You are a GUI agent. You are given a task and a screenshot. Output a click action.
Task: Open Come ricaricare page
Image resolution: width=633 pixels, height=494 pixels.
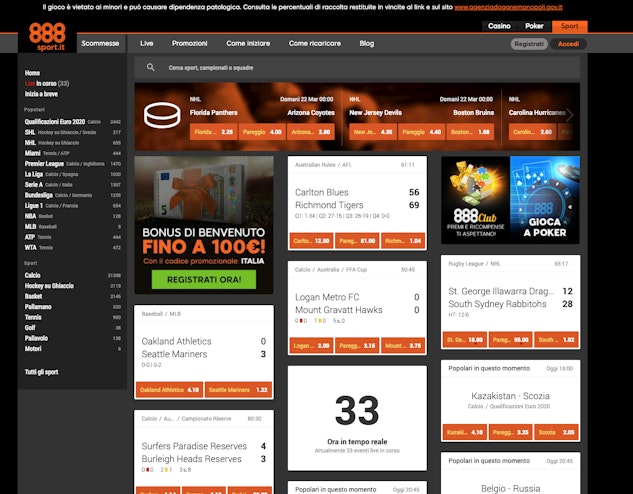tap(314, 43)
